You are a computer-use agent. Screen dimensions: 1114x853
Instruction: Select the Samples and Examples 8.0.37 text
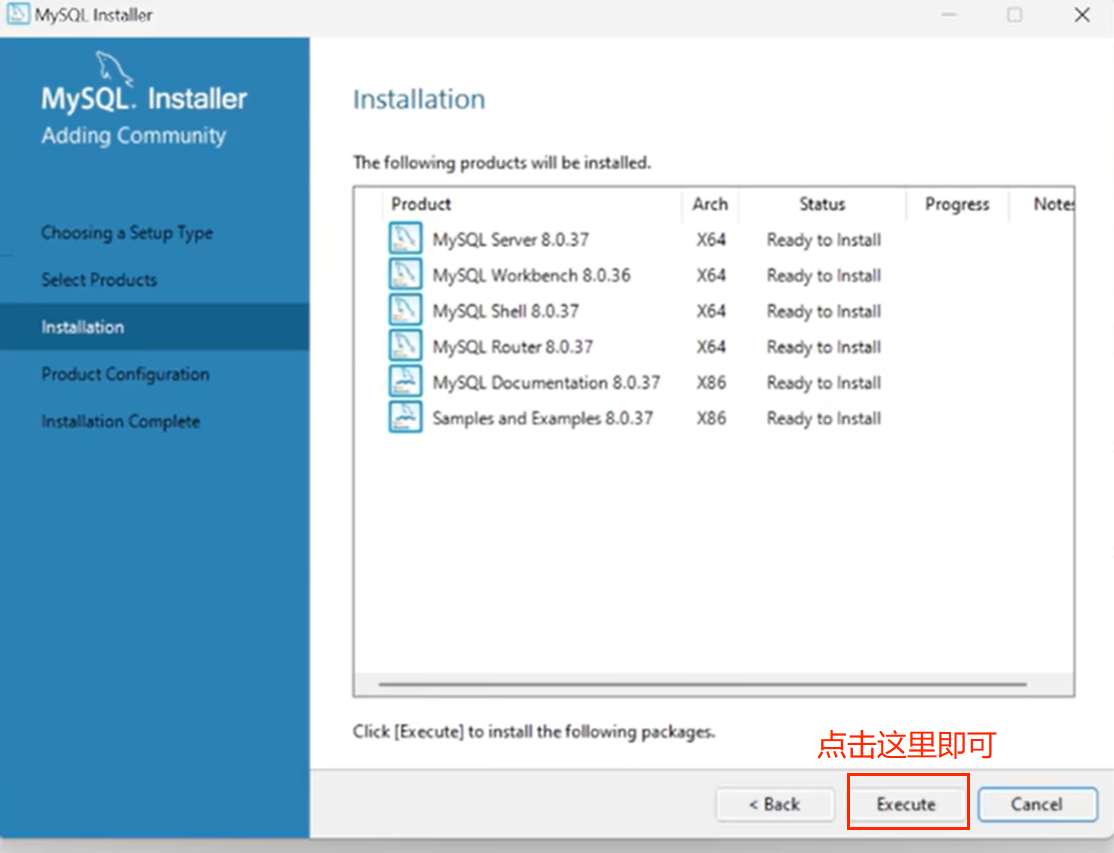tap(543, 418)
